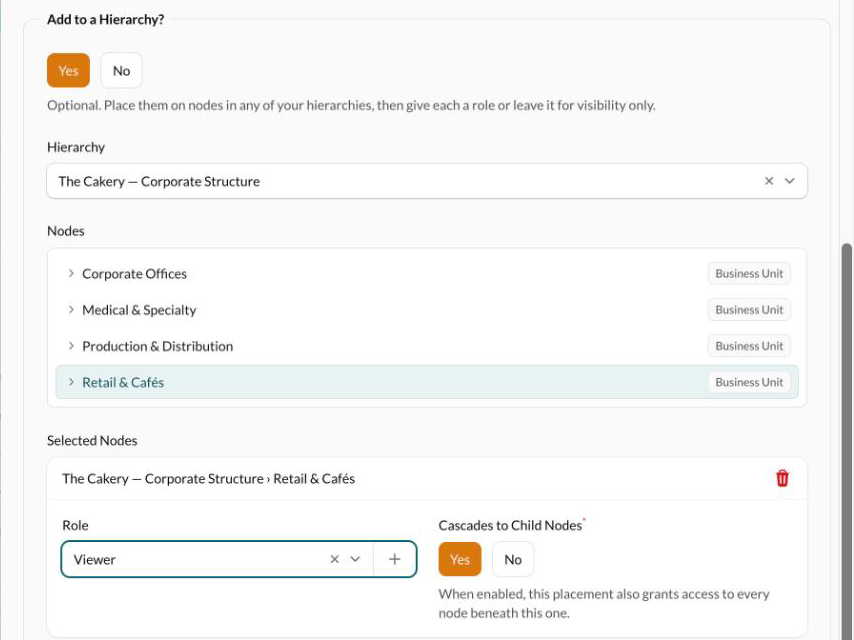Viewport: 854px width, 640px height.
Task: Expand the Retail & Cafés node
Action: coord(71,382)
